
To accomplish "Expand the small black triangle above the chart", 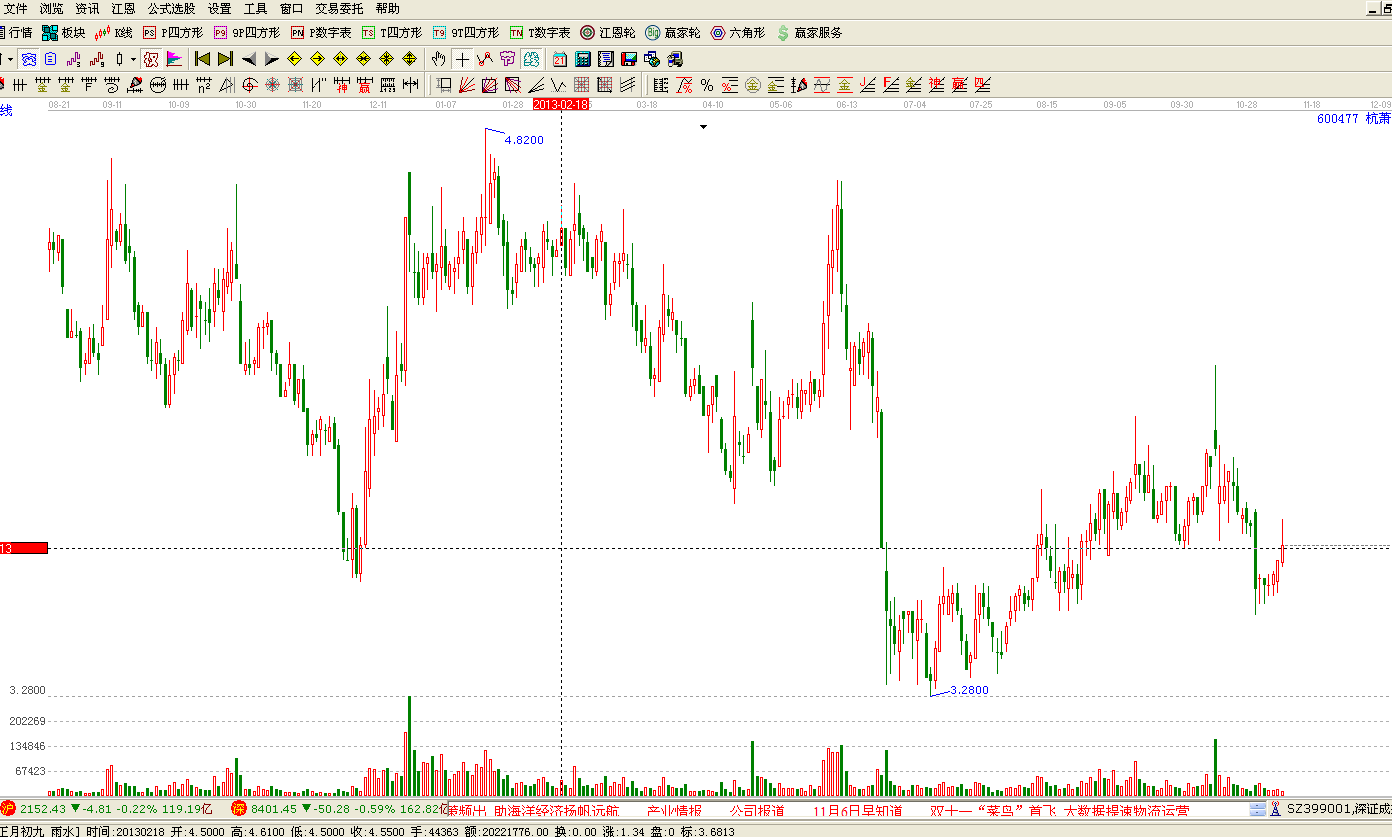I will pos(703,127).
